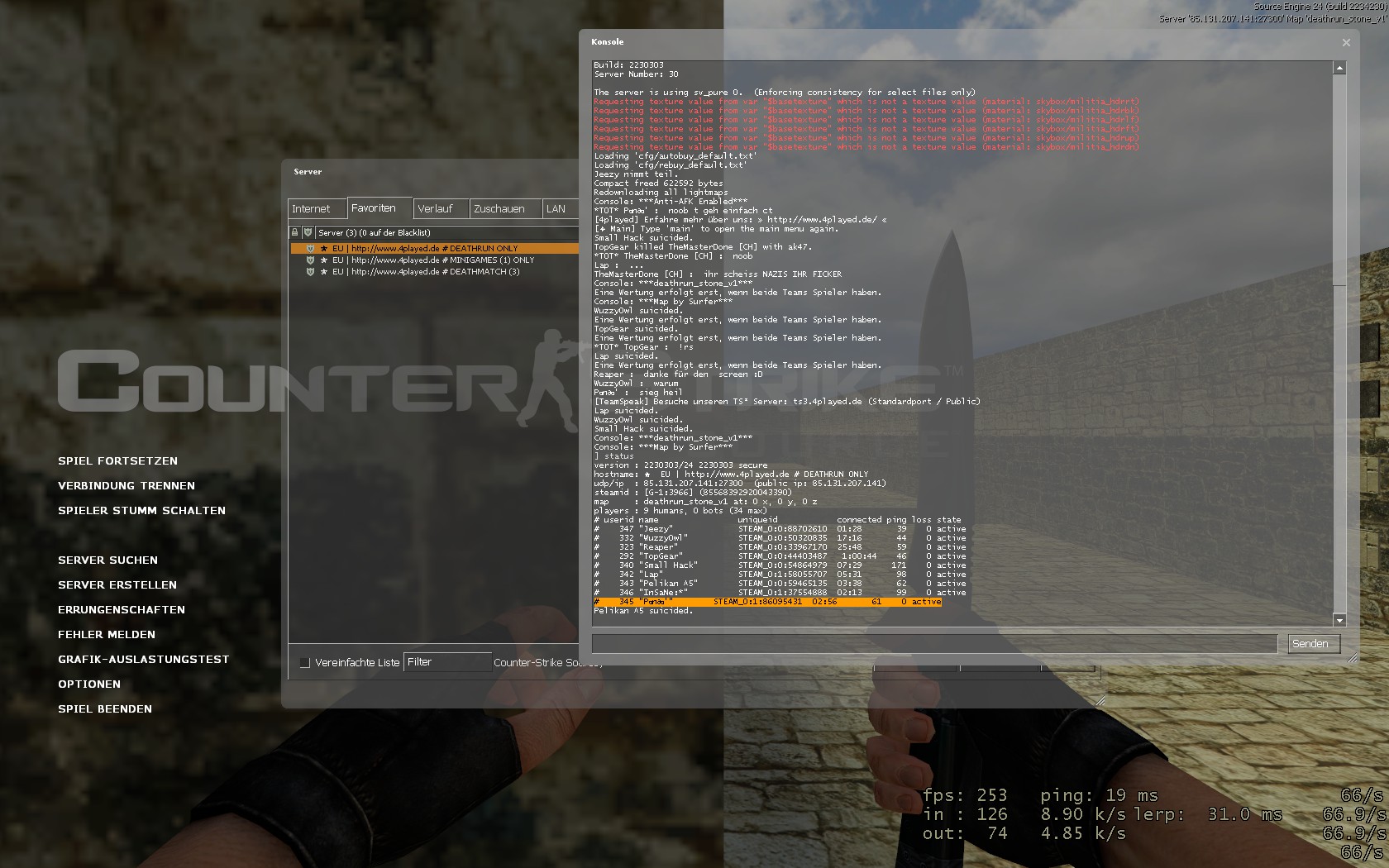This screenshot has width=1389, height=868.
Task: Click the 'Build: 2230303' console line
Action: point(628,65)
